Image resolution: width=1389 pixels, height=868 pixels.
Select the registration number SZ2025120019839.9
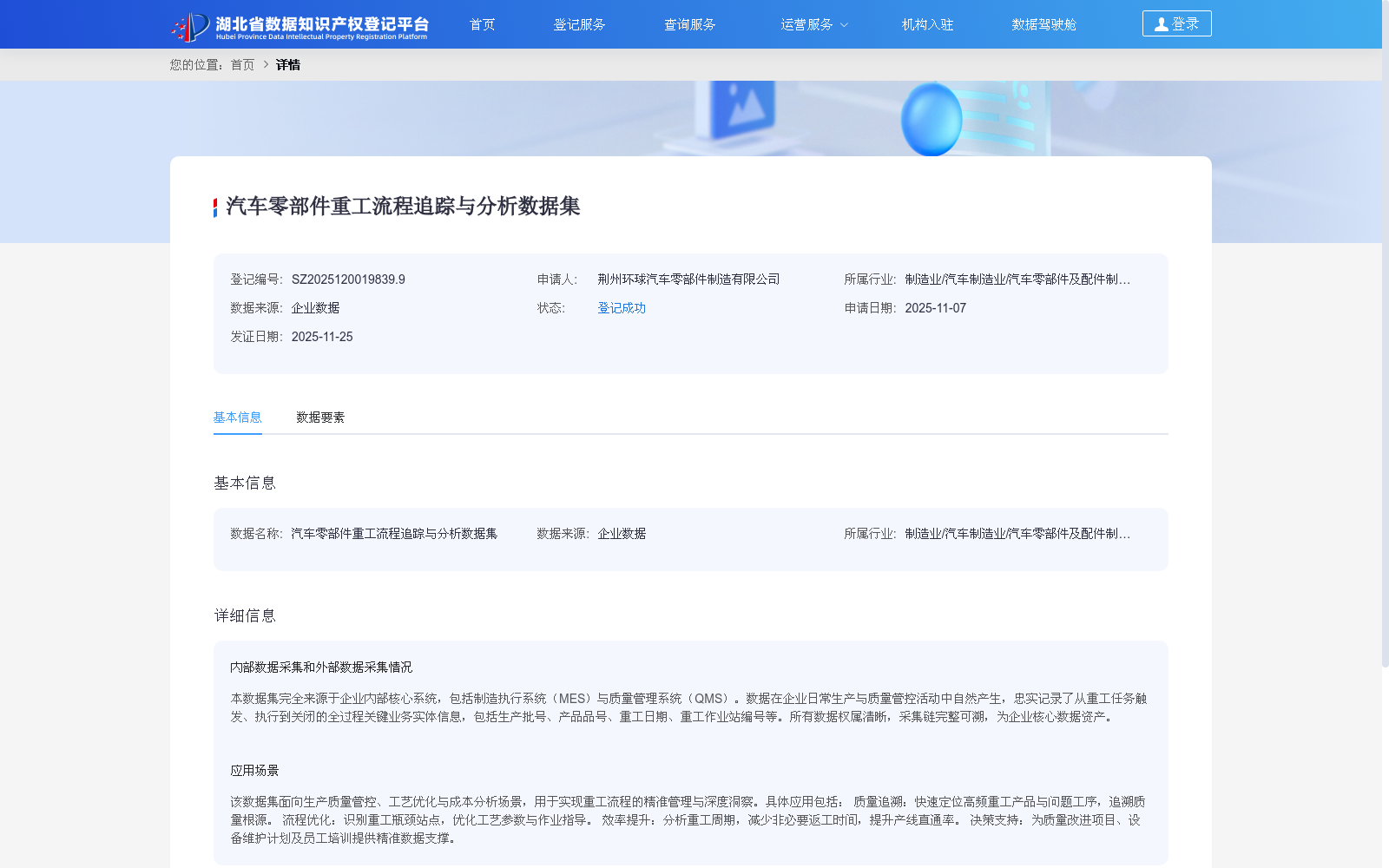click(348, 279)
